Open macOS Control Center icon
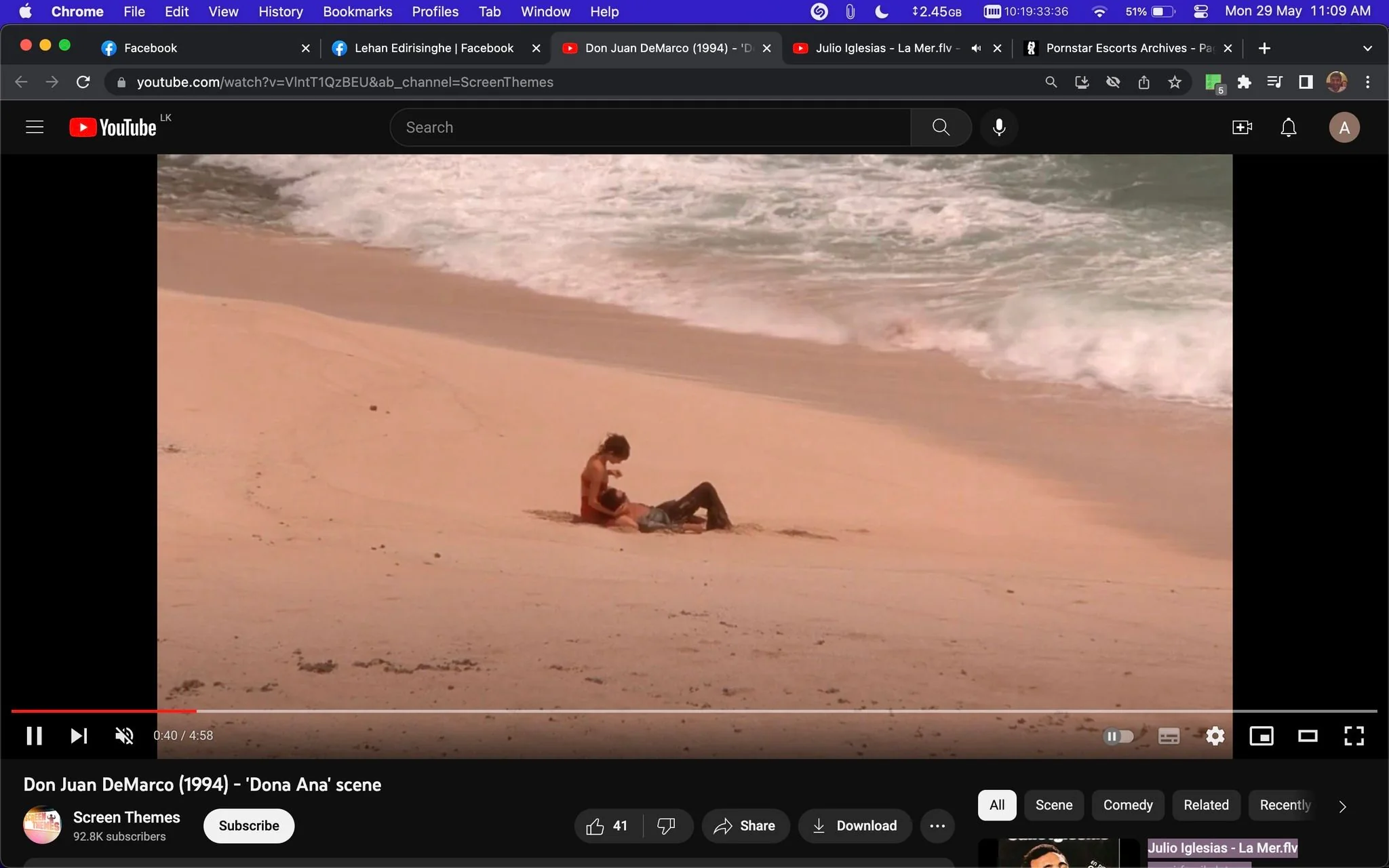The height and width of the screenshot is (868, 1389). (x=1200, y=12)
